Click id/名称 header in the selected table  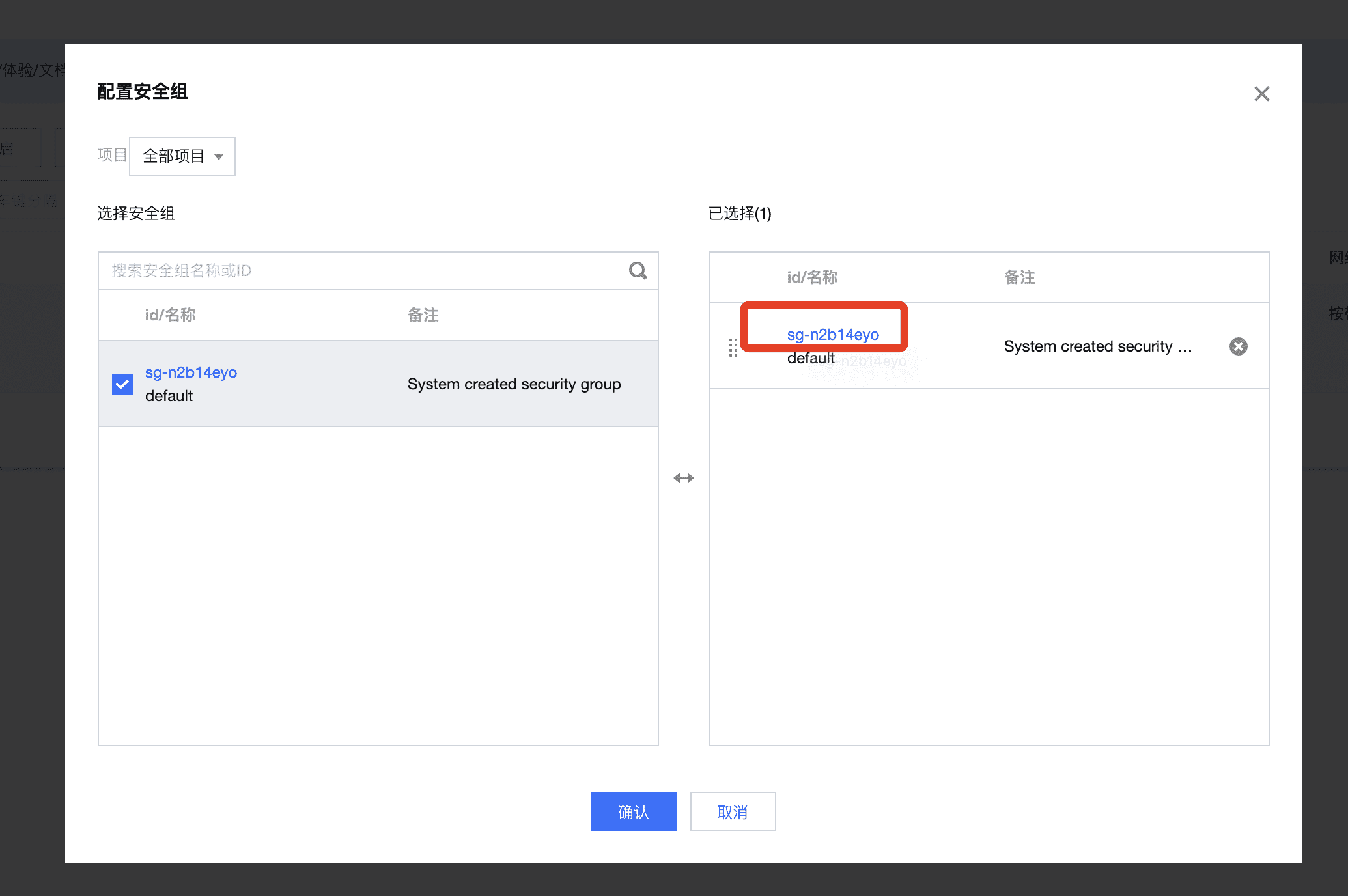point(812,277)
